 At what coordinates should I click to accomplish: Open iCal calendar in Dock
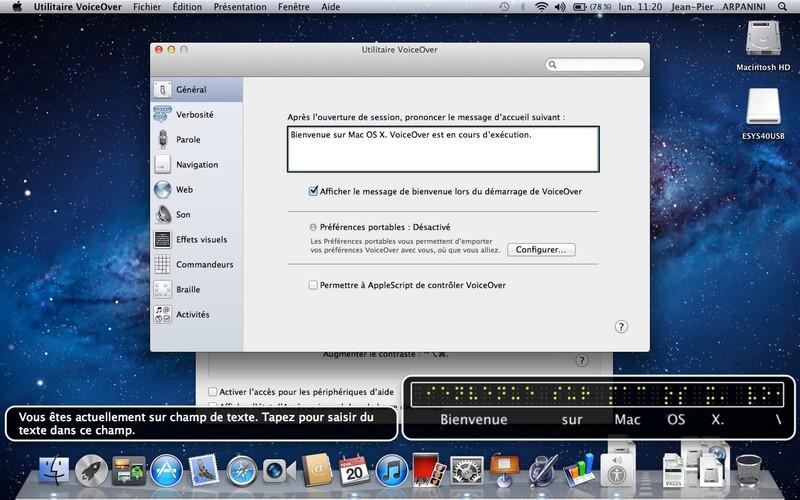354,470
